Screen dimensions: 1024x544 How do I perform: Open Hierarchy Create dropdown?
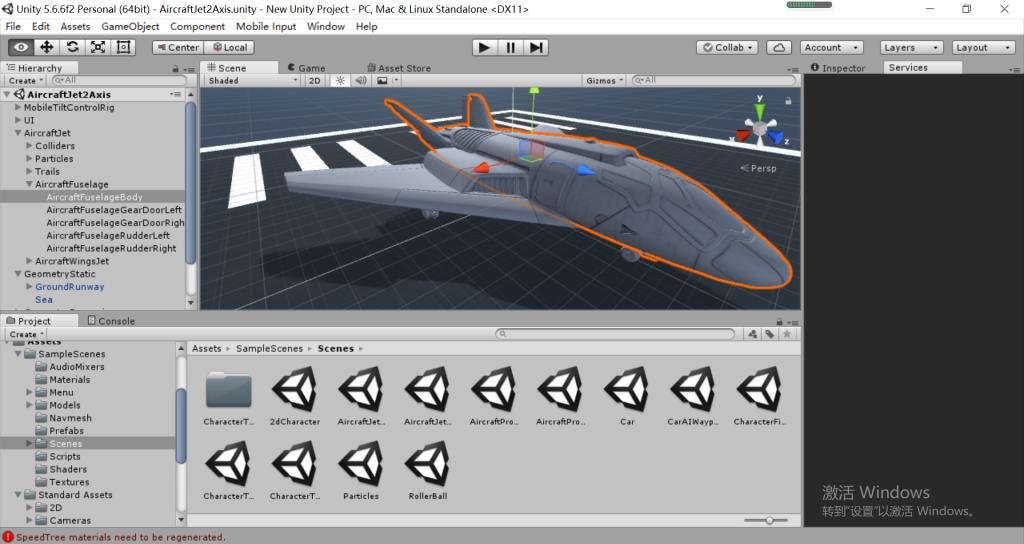(x=25, y=80)
